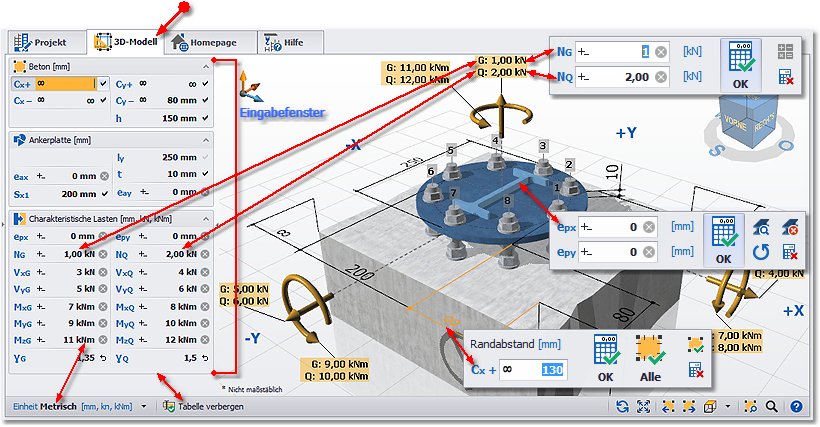Collapse the Beton [mm] section
The image size is (820, 427).
click(x=206, y=66)
